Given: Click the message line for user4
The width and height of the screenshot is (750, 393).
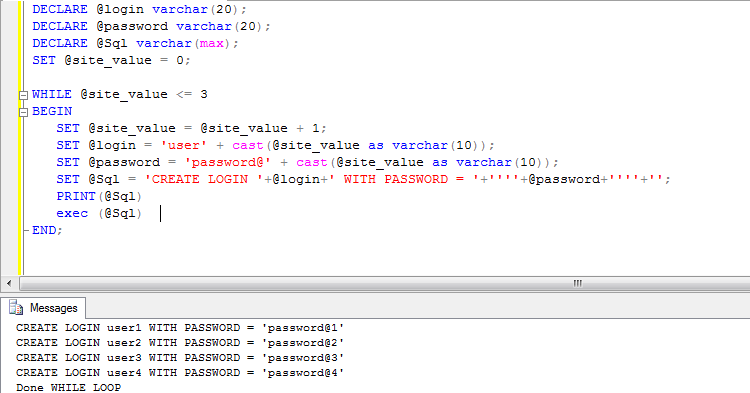Looking at the screenshot, I should point(180,372).
